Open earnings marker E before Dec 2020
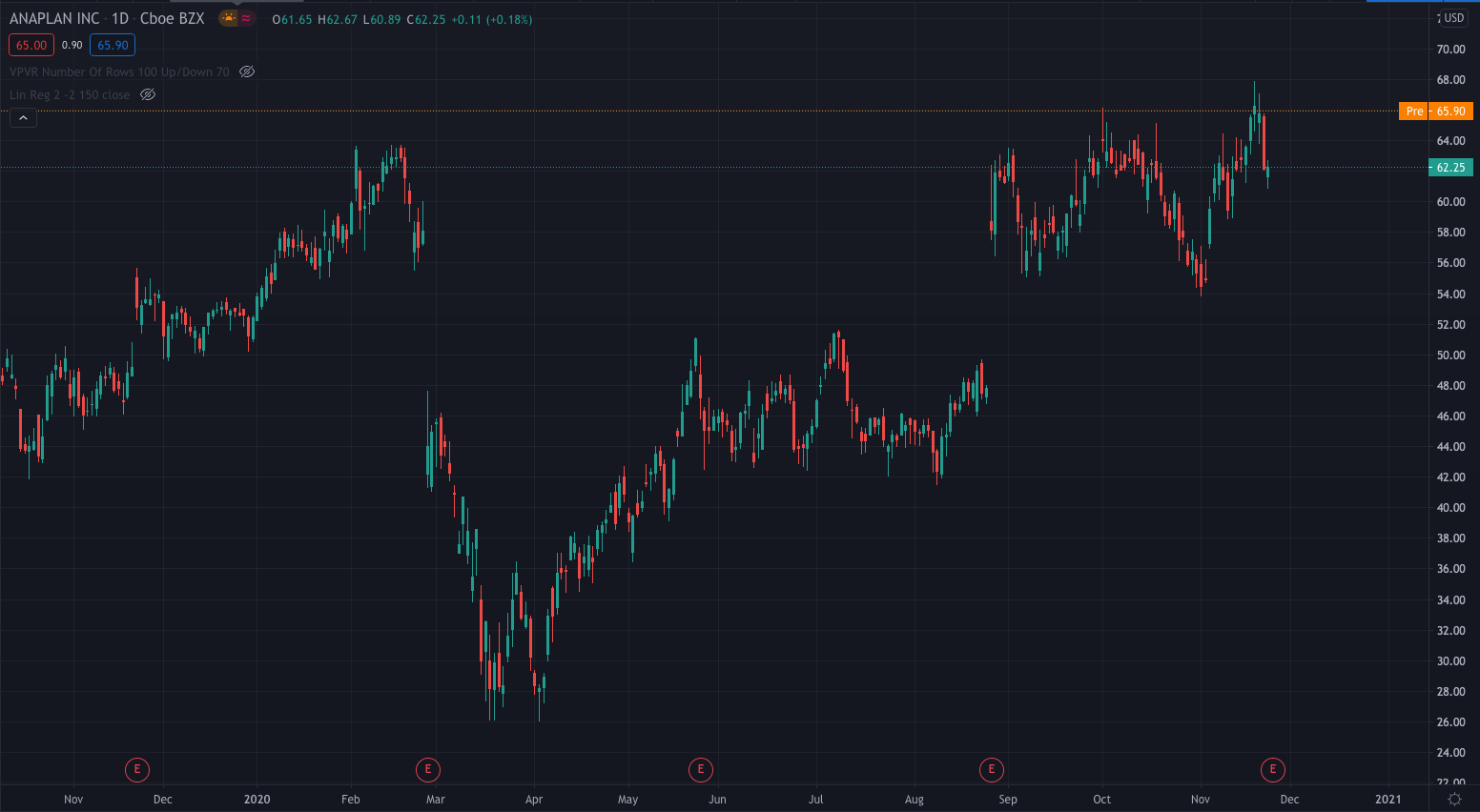1480x812 pixels. pyautogui.click(x=1273, y=769)
